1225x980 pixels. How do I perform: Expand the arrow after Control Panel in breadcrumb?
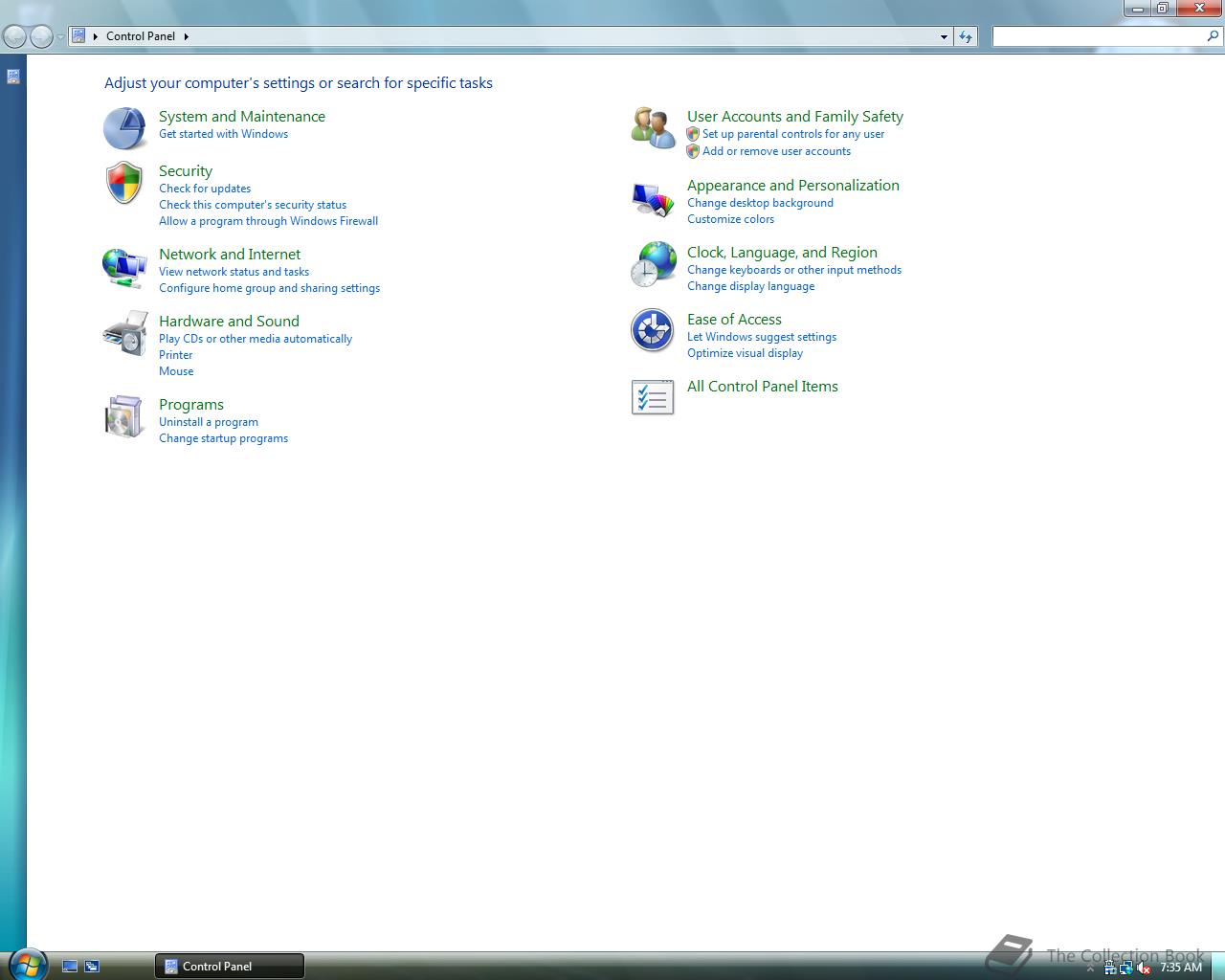tap(187, 36)
